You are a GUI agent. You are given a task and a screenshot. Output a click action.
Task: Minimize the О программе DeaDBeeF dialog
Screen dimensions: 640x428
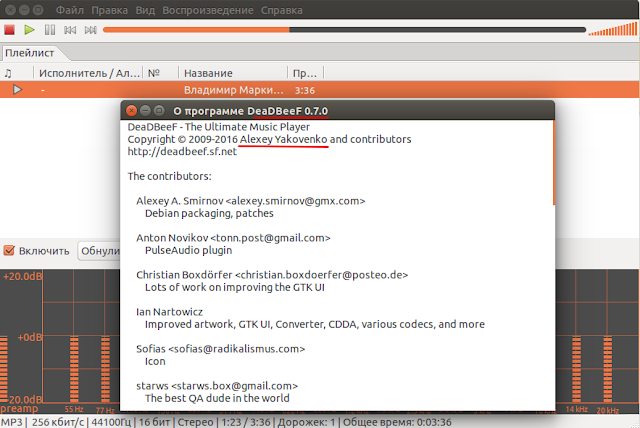pyautogui.click(x=145, y=111)
